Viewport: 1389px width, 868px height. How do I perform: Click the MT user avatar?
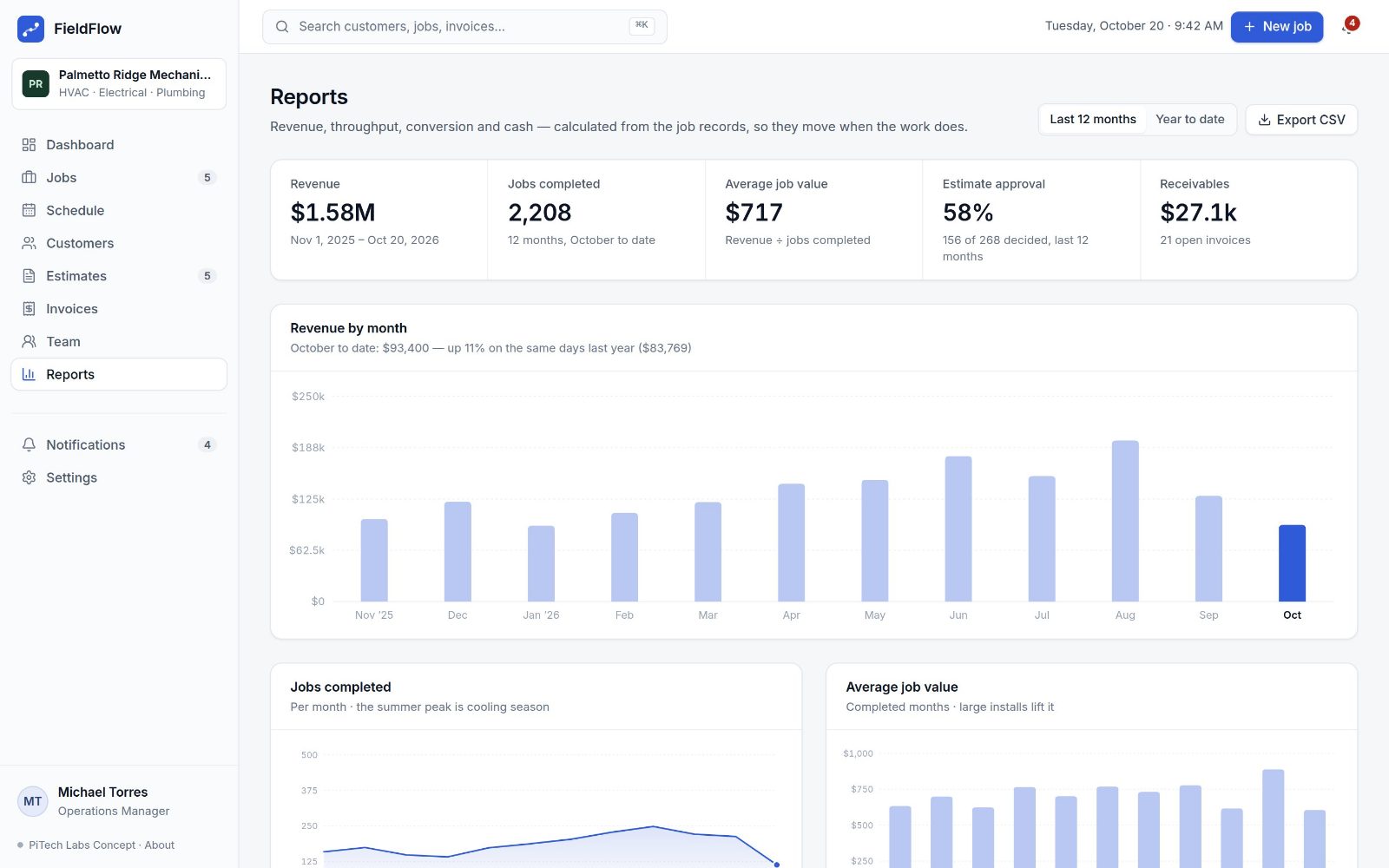pos(33,801)
